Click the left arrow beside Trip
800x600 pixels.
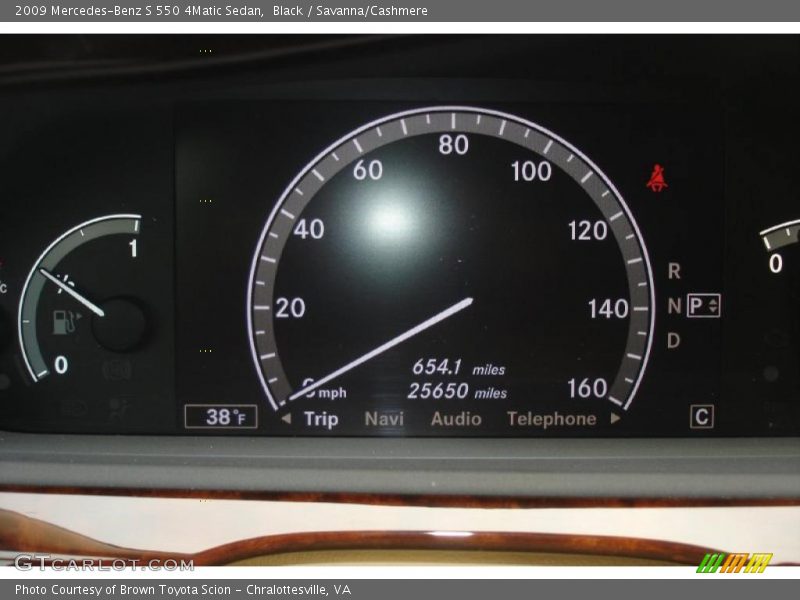tap(286, 418)
